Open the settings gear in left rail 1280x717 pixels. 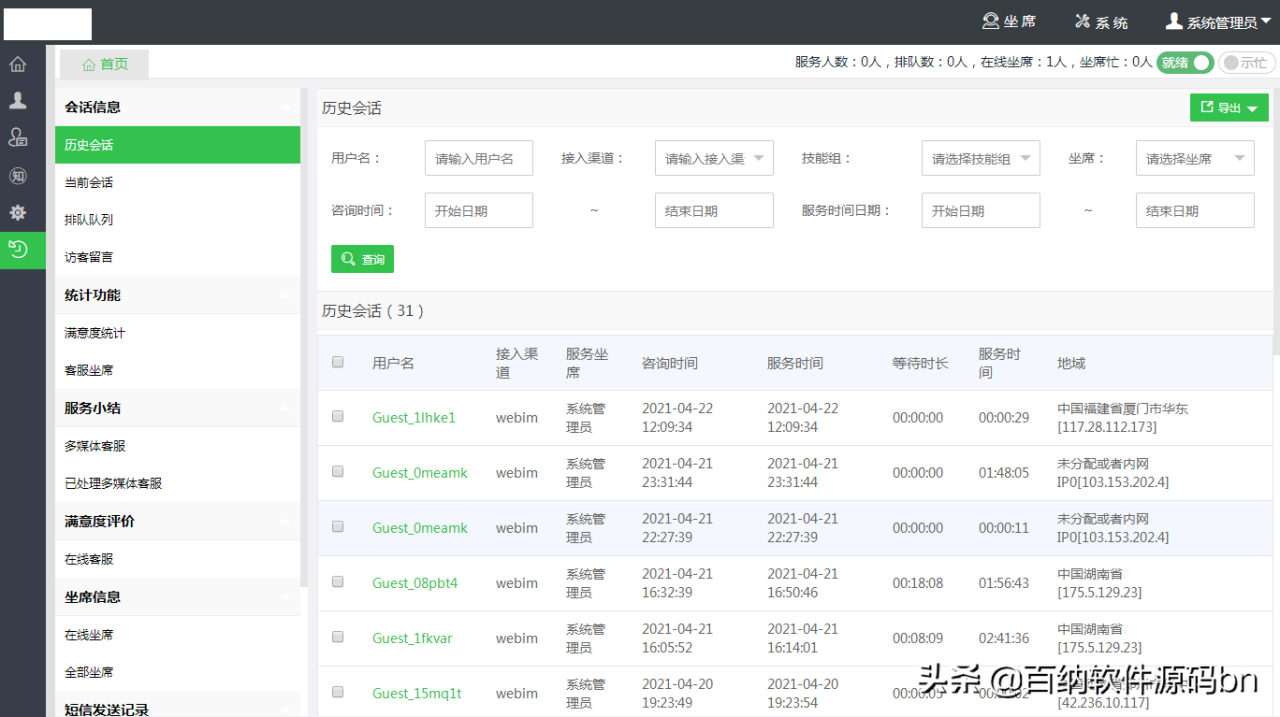pos(18,213)
